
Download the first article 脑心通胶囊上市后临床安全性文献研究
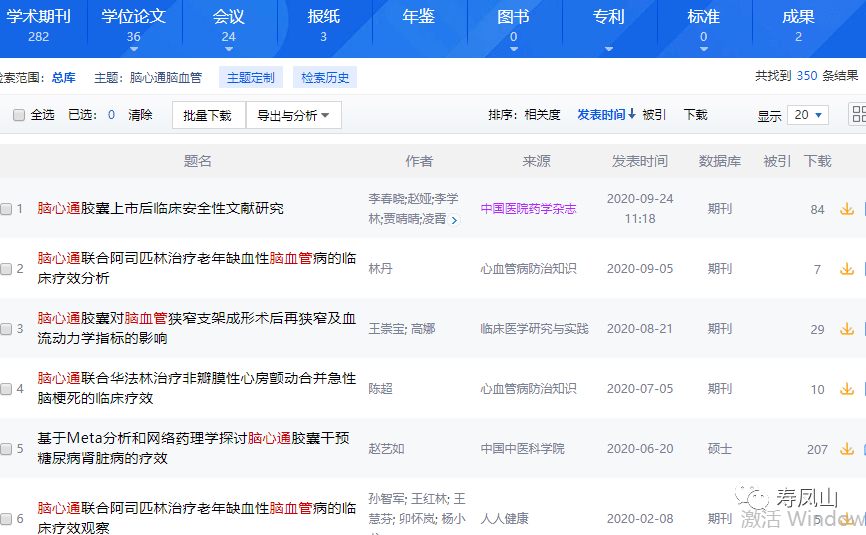(x=846, y=209)
